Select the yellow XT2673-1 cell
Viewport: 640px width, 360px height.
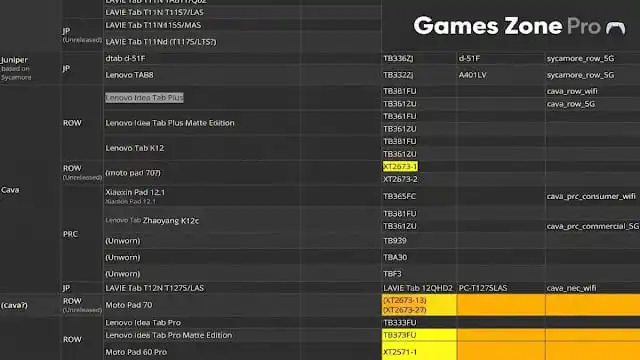400,167
